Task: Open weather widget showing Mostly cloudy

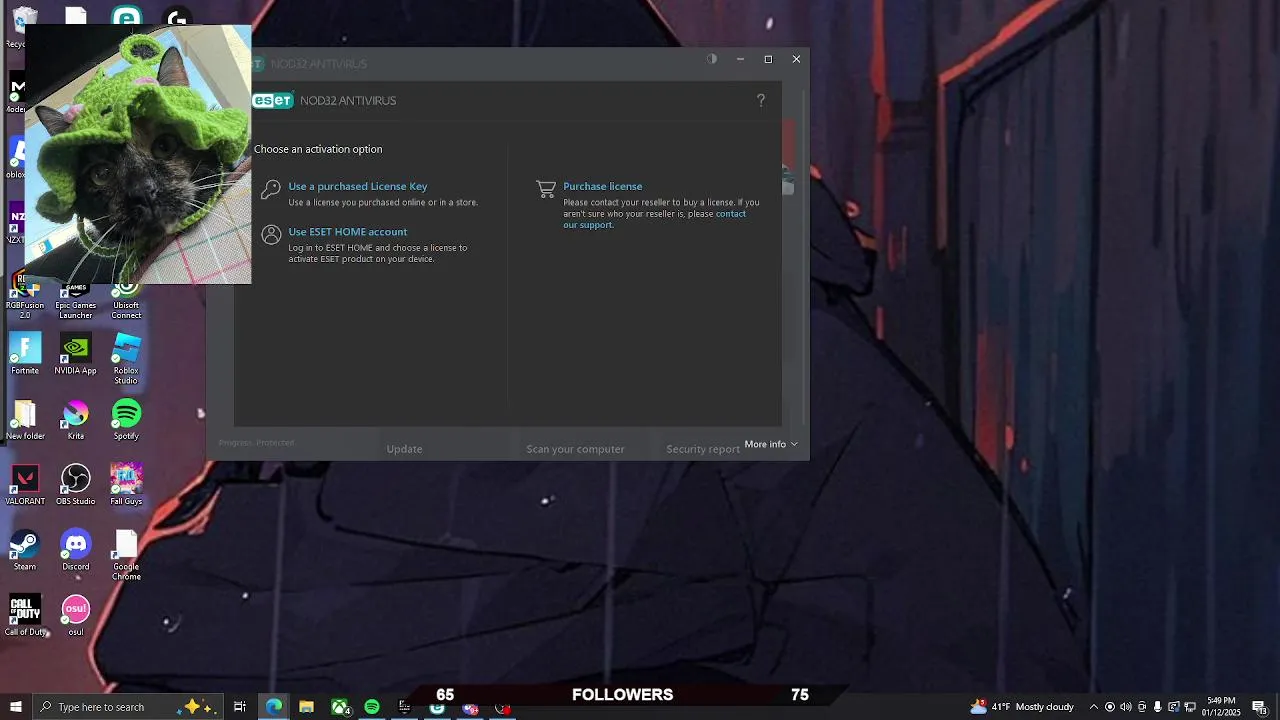Action: (x=1022, y=707)
